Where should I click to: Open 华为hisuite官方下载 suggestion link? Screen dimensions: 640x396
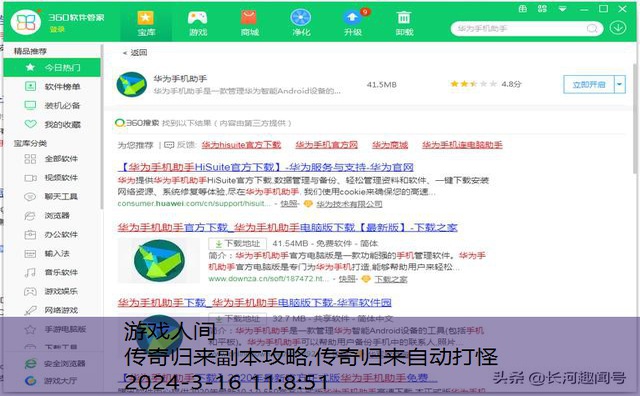241,145
